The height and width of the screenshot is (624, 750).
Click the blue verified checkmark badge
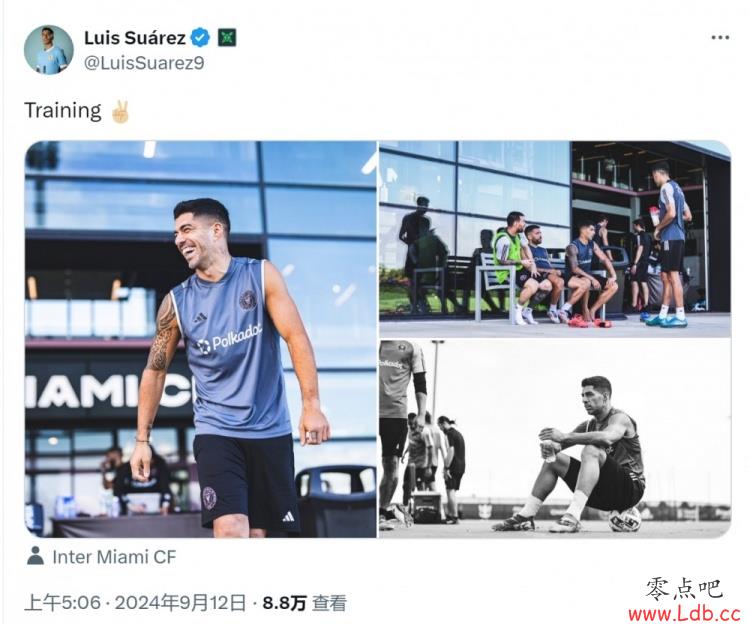click(x=200, y=37)
